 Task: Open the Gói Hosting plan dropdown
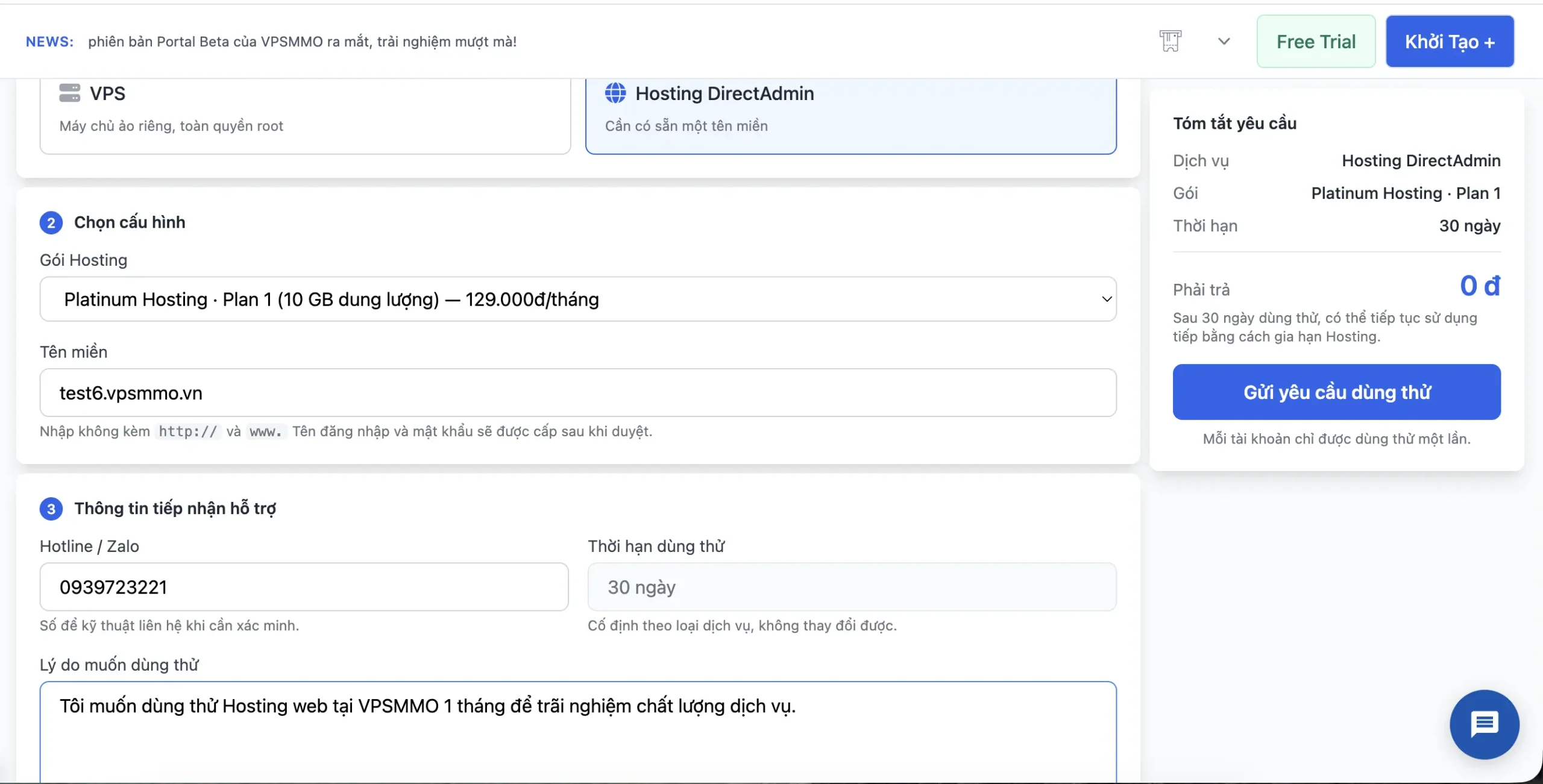[578, 299]
